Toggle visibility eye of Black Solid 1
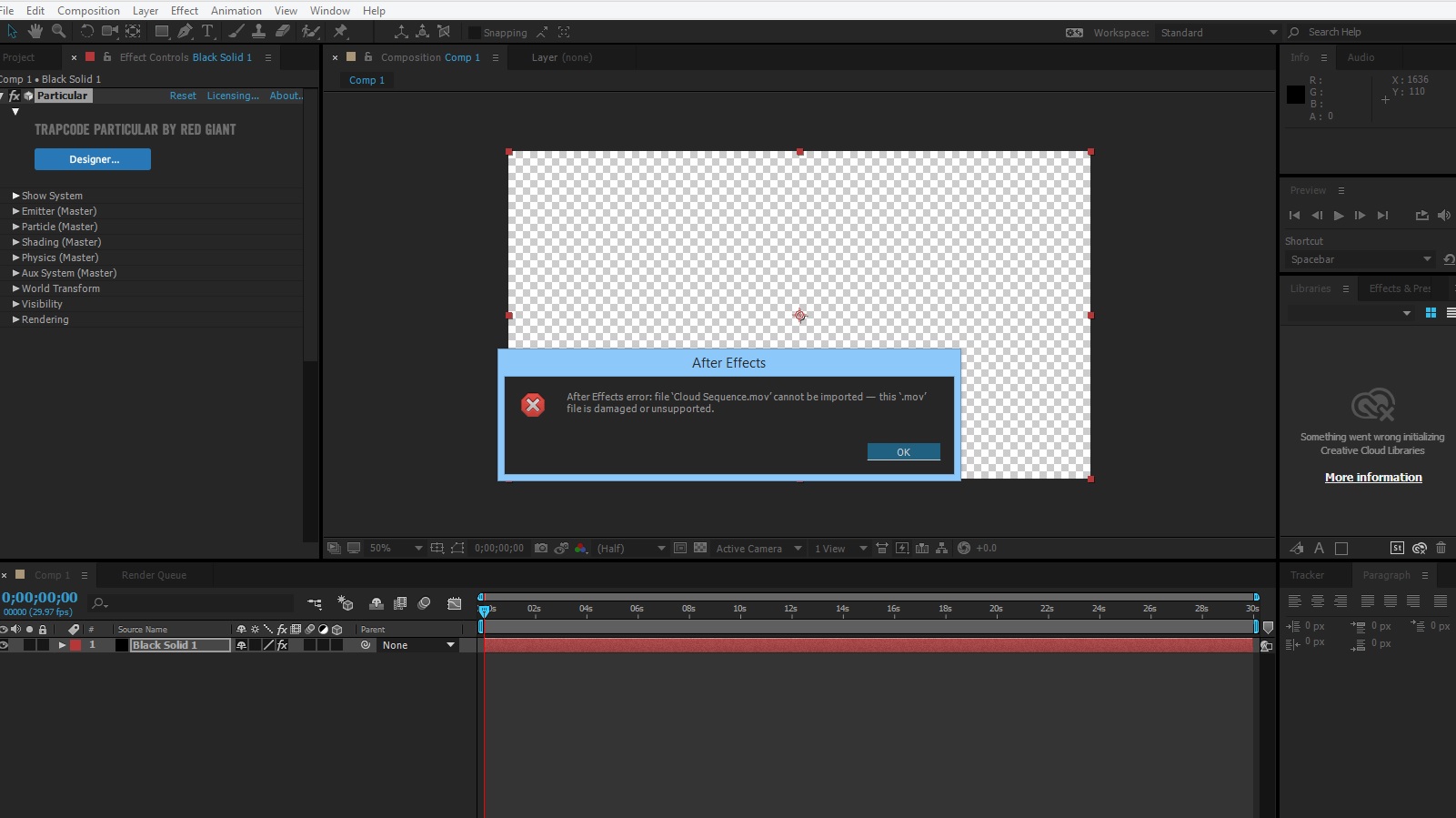The width and height of the screenshot is (1456, 818). (x=5, y=645)
